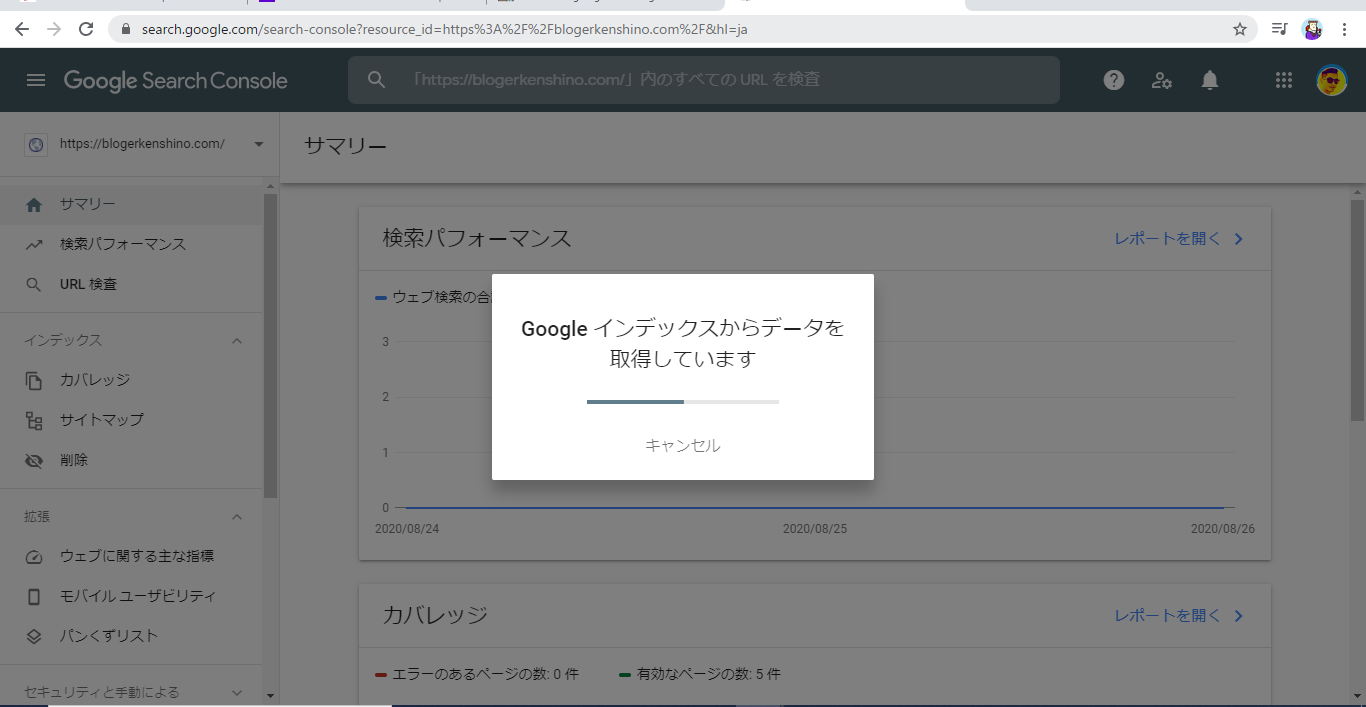Open カバレッジ in the sidebar

(132, 381)
